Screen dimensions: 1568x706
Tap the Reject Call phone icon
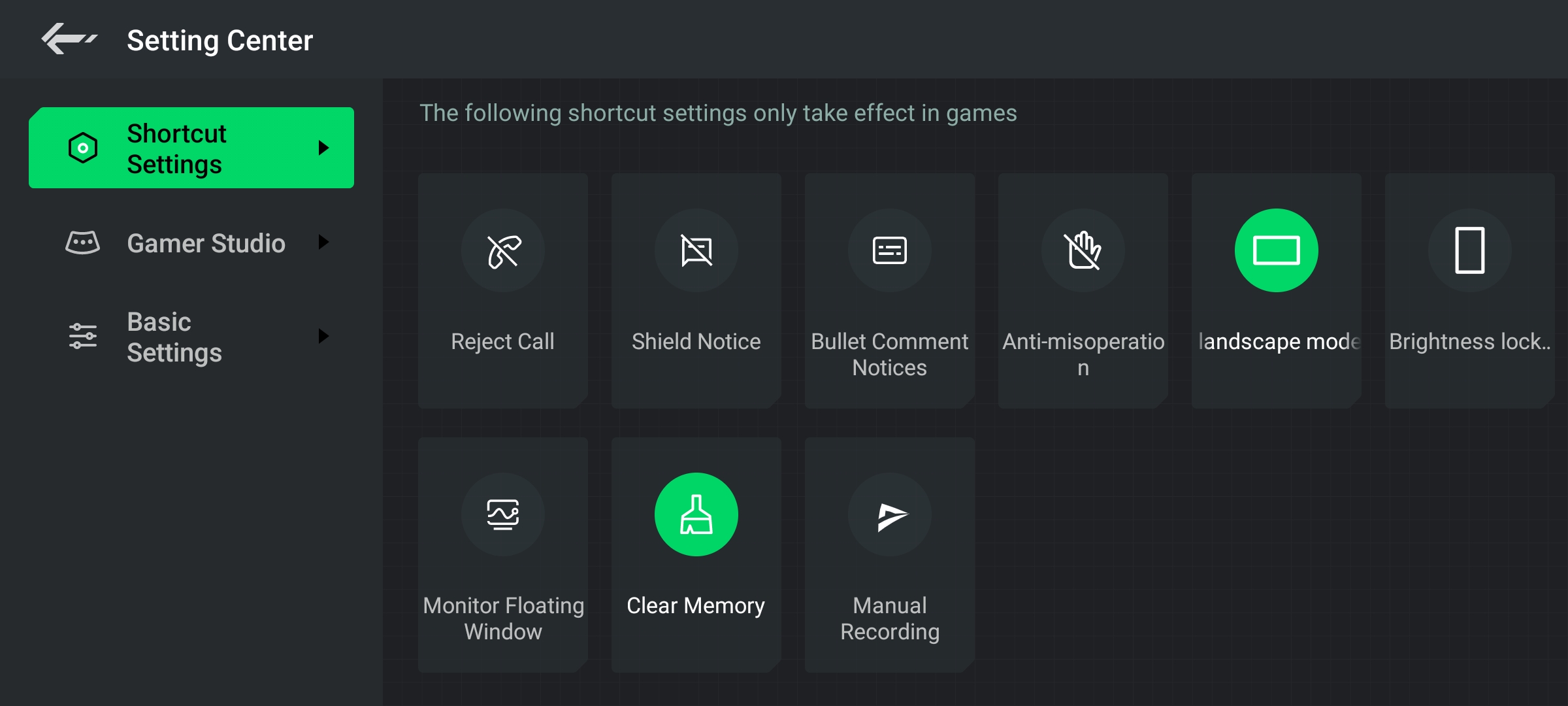pyautogui.click(x=503, y=250)
